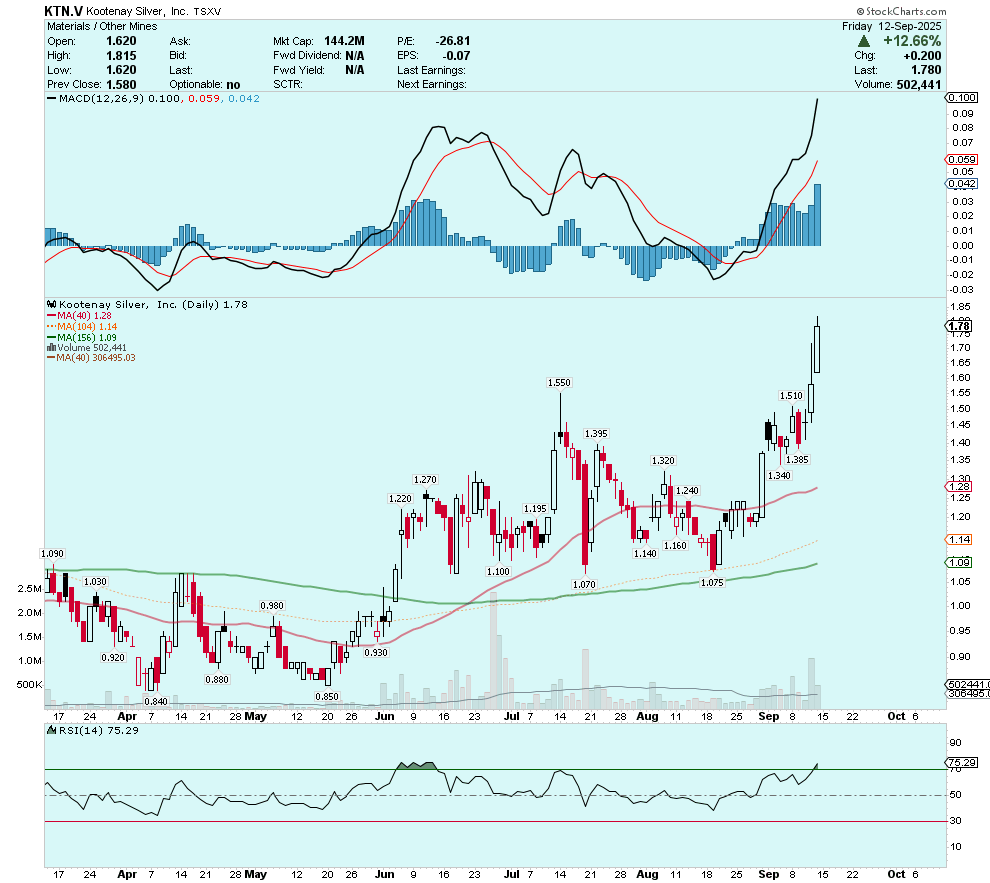Click the date Friday 12-Sep-2025
This screenshot has height=883, width=990.
(892, 27)
